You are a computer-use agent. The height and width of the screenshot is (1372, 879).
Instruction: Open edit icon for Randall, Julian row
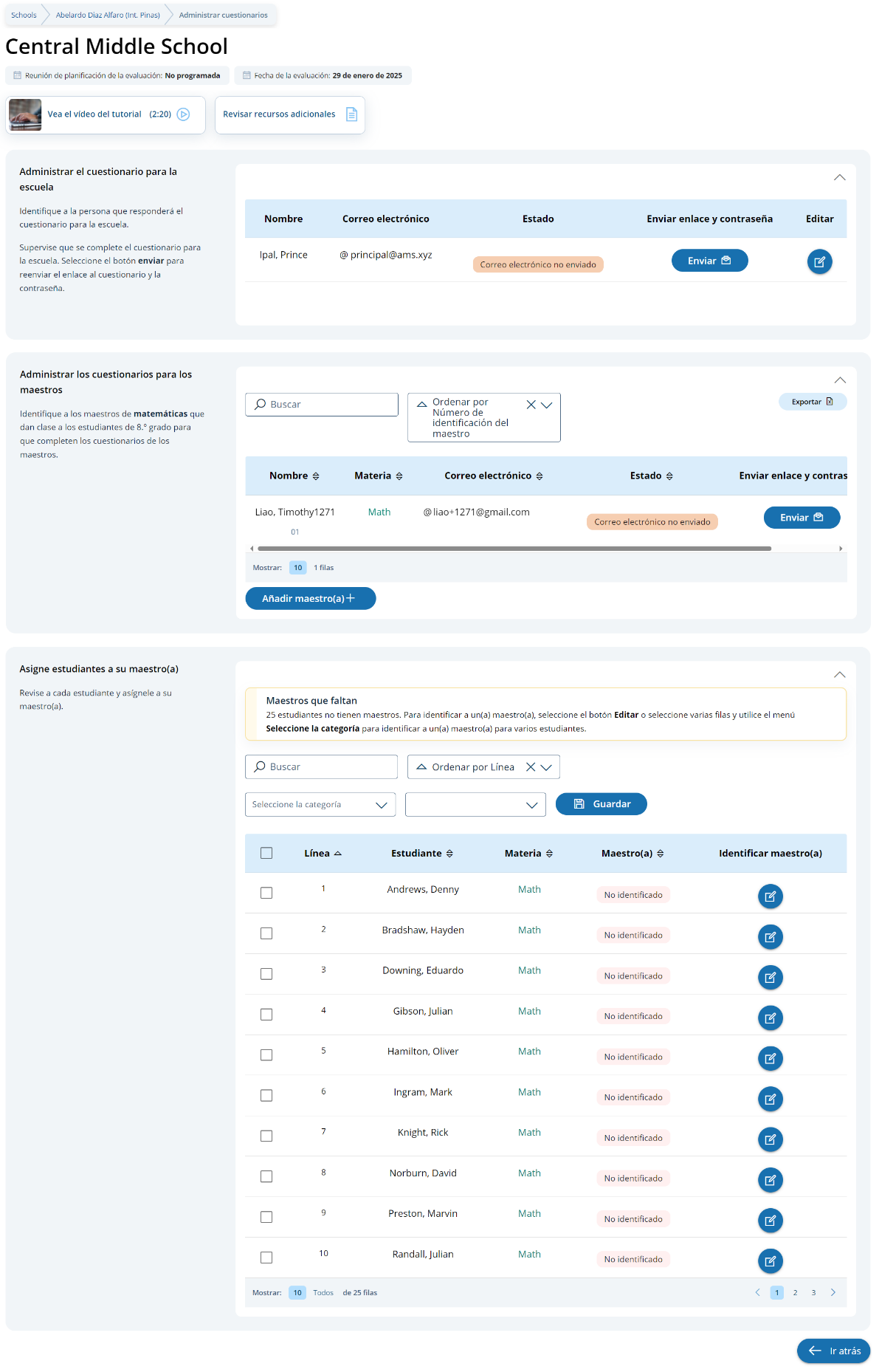[x=770, y=1261]
